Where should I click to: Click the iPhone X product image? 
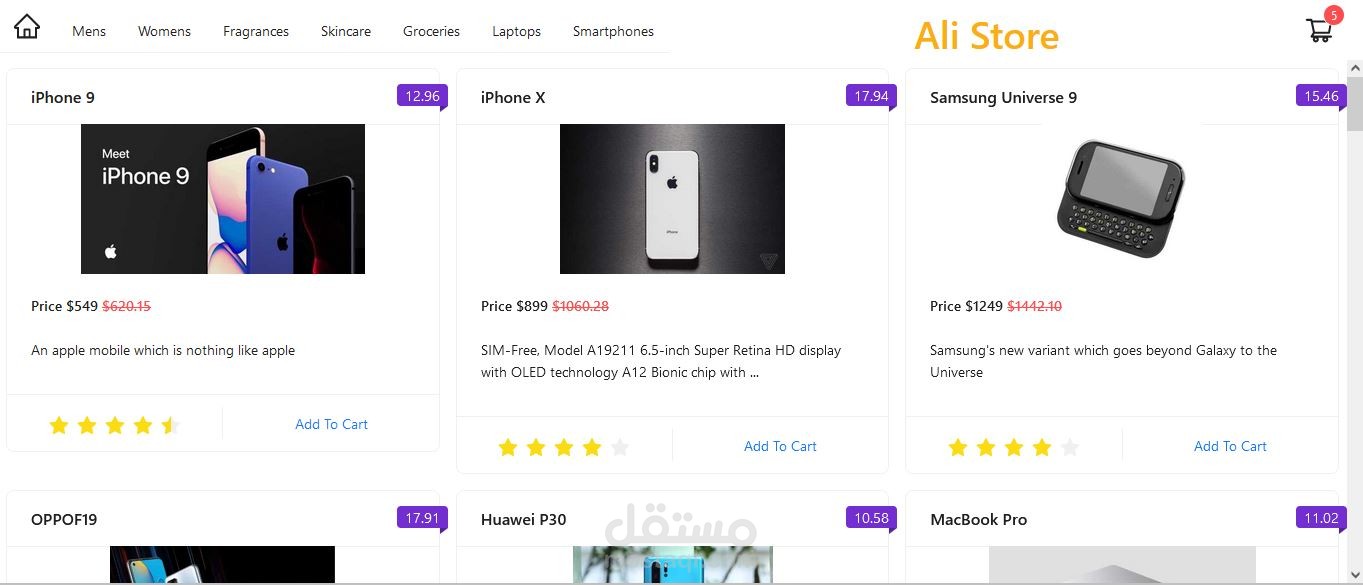672,199
